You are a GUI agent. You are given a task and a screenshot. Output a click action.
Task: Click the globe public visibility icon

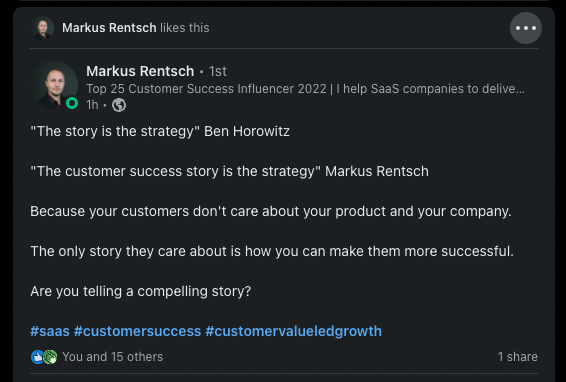pyautogui.click(x=119, y=105)
